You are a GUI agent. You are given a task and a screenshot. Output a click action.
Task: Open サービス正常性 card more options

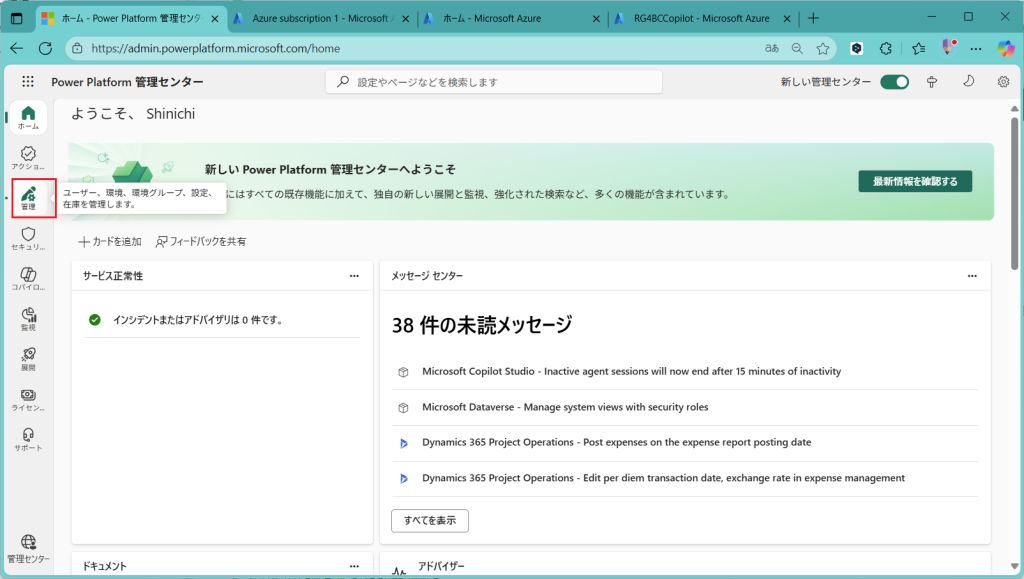click(x=354, y=275)
